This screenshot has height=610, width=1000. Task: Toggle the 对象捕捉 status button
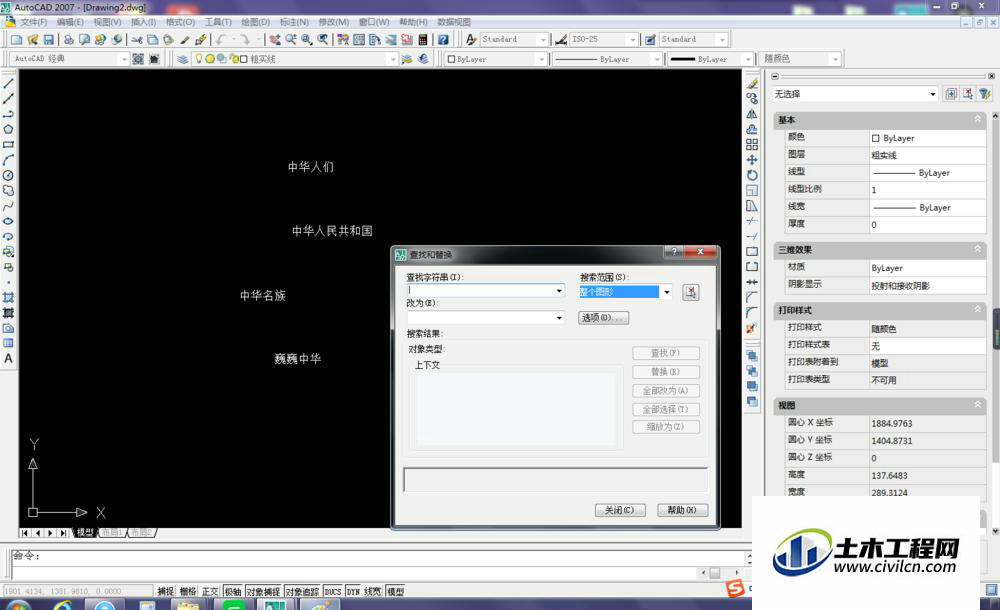click(x=263, y=591)
